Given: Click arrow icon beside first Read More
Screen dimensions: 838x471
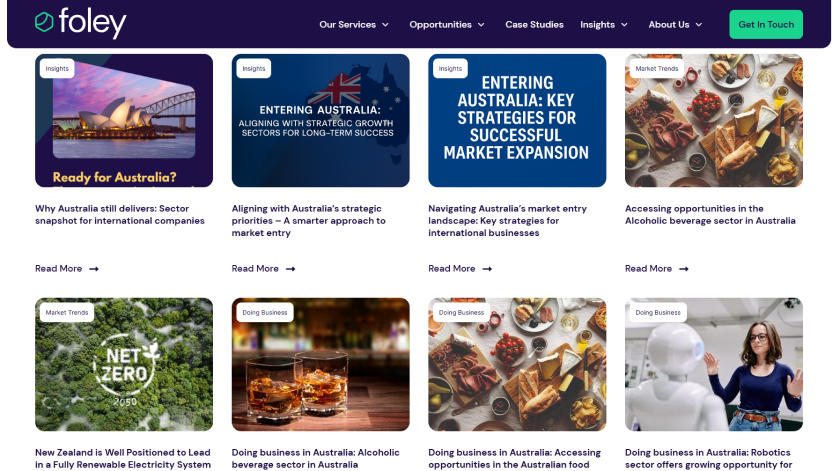Looking at the screenshot, I should 94,269.
